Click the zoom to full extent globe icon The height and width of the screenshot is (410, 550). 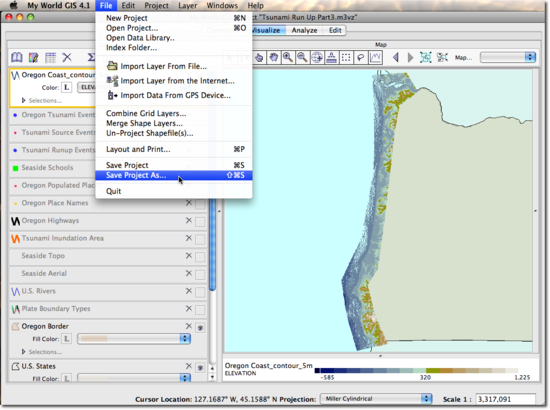click(317, 57)
